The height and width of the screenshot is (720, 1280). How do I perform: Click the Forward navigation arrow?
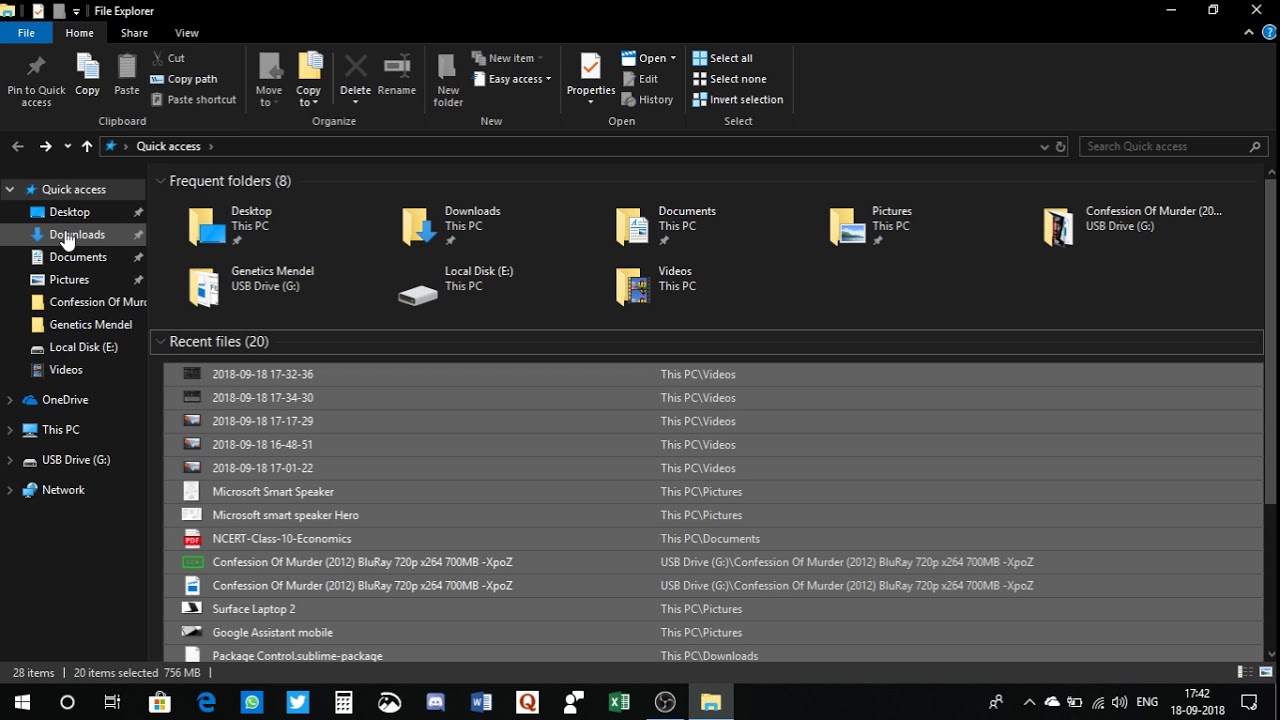tap(45, 146)
